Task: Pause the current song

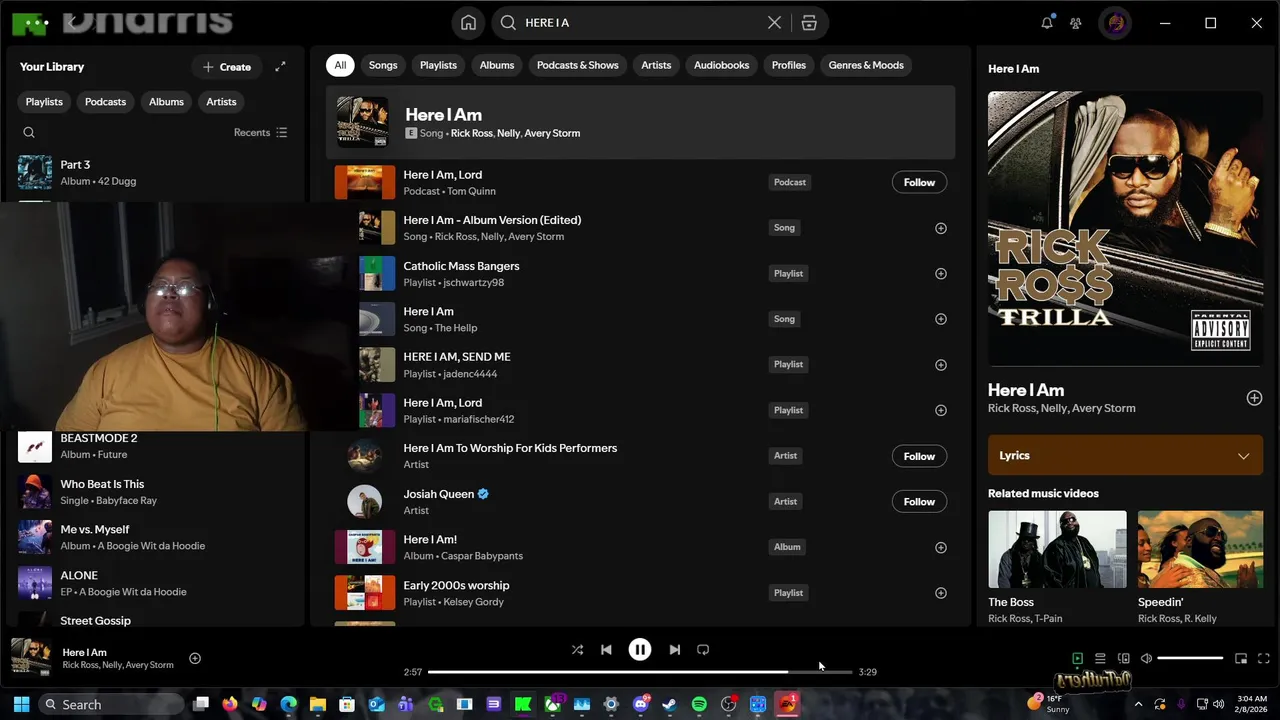Action: [x=640, y=649]
